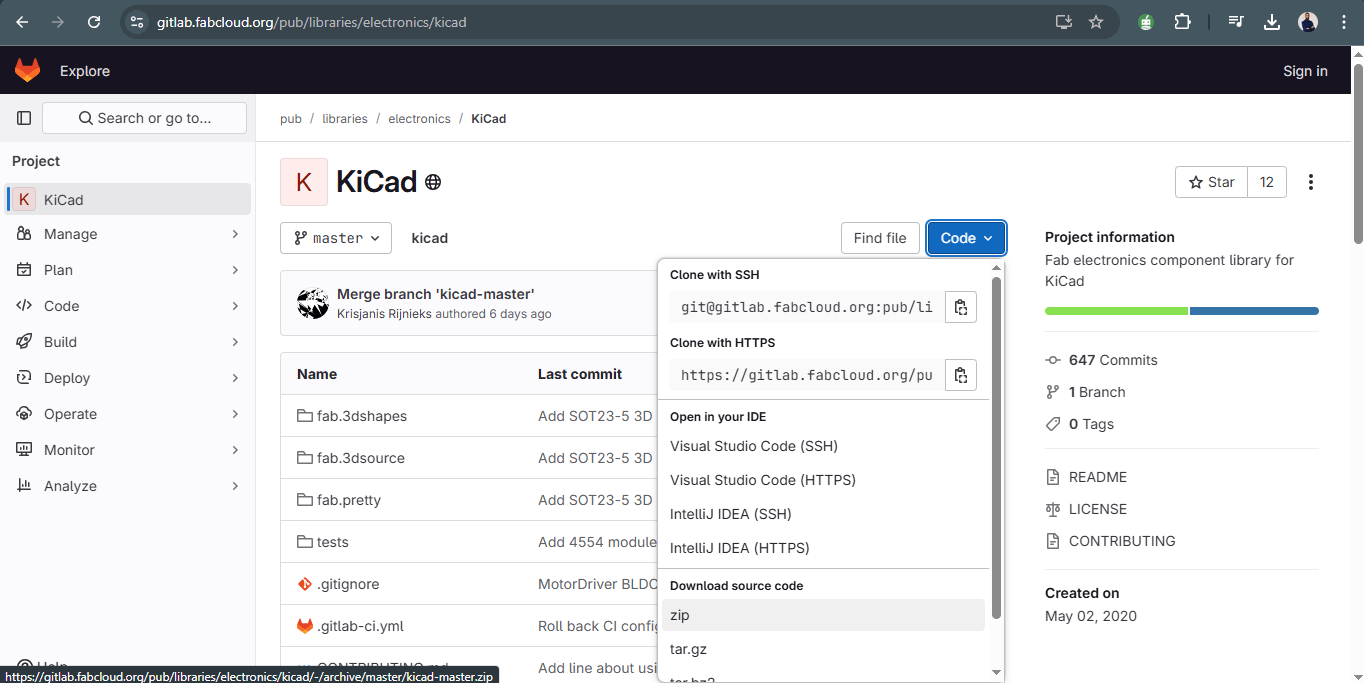Click the site information icon in address bar
The height and width of the screenshot is (683, 1364).
137,22
